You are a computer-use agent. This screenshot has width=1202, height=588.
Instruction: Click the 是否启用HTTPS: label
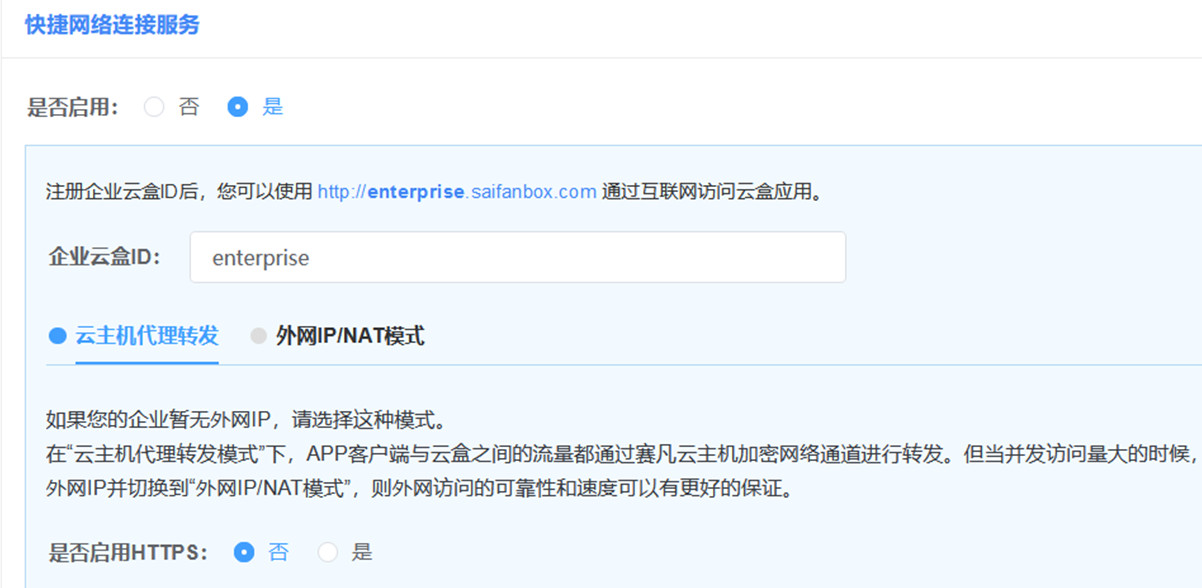coord(129,551)
